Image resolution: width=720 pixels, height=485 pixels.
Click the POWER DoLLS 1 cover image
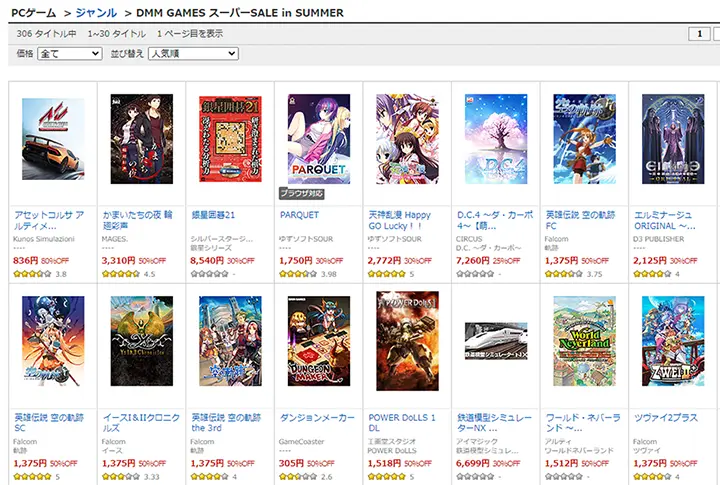pos(407,341)
